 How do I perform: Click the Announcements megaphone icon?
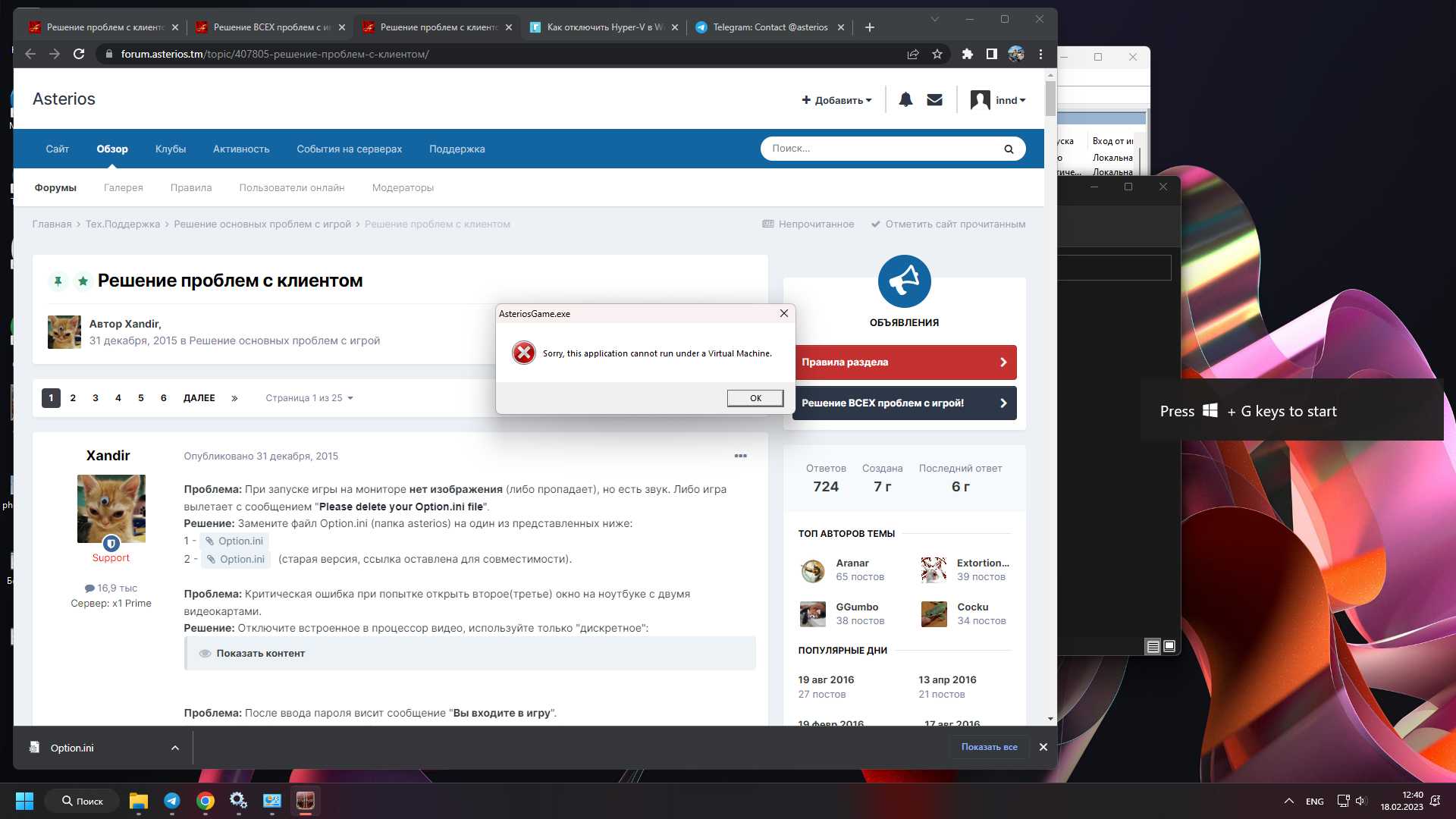click(x=904, y=281)
